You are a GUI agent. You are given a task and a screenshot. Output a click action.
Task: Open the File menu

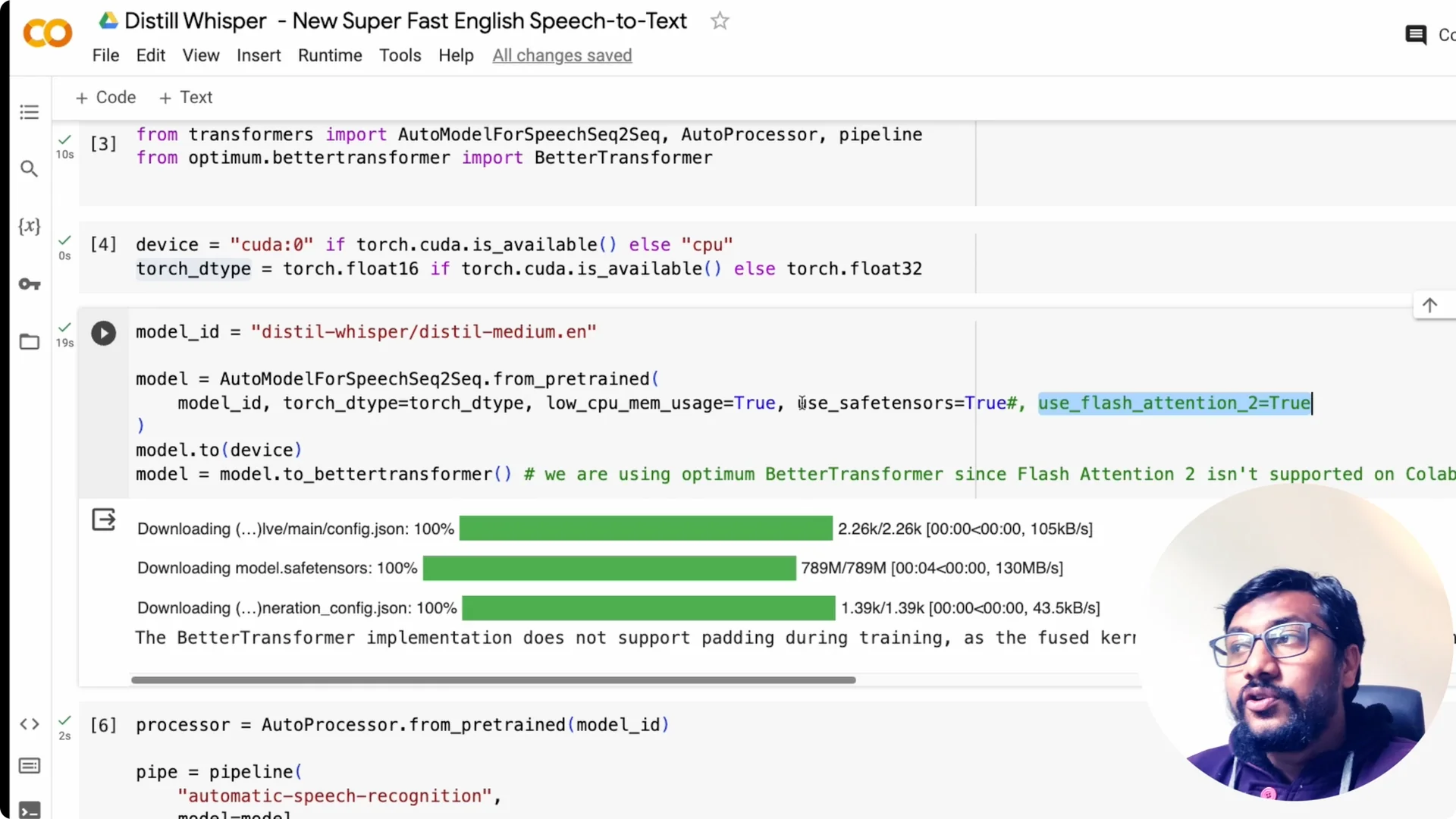pos(105,55)
